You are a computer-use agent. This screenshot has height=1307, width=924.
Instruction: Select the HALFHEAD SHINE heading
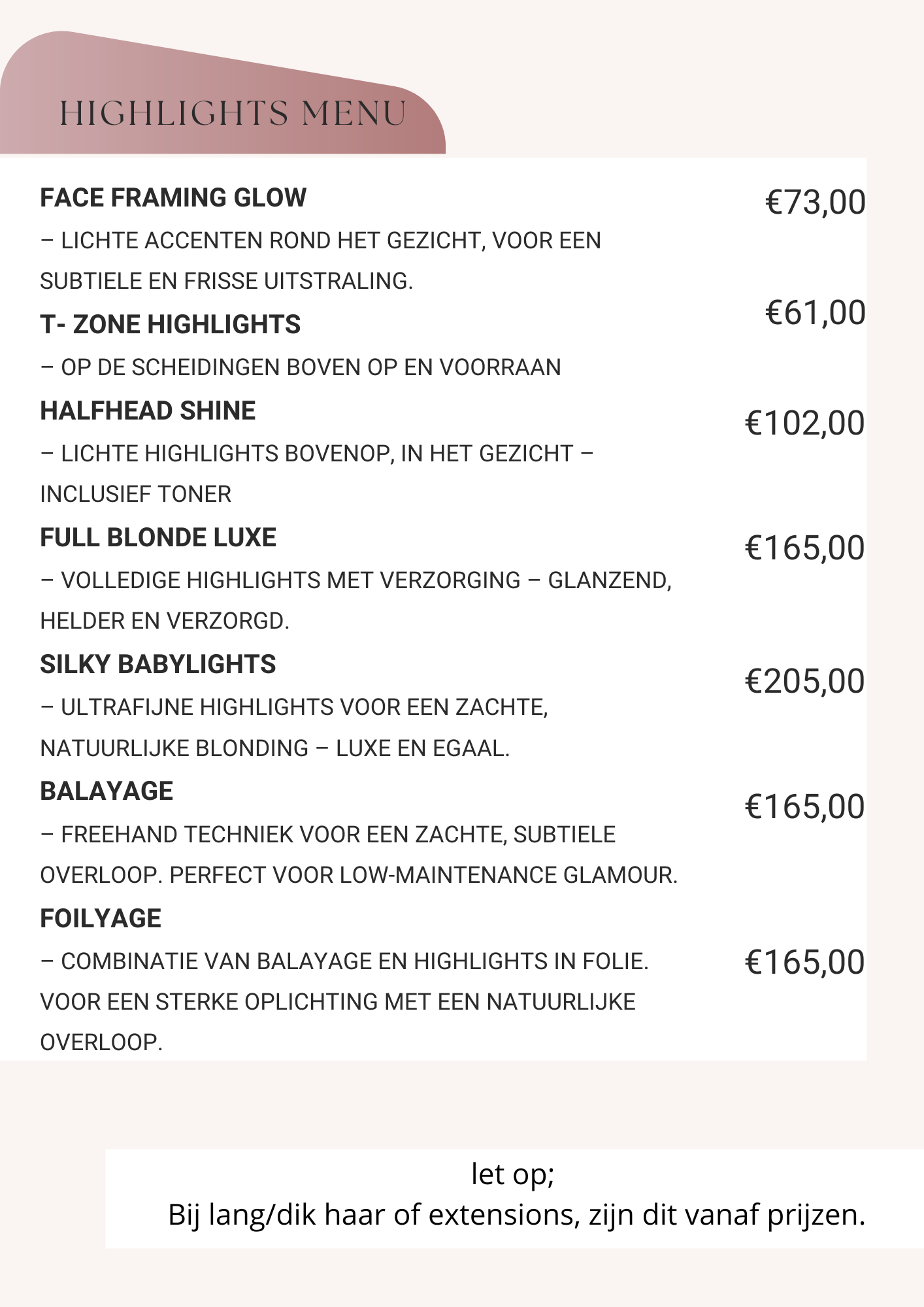click(x=148, y=410)
